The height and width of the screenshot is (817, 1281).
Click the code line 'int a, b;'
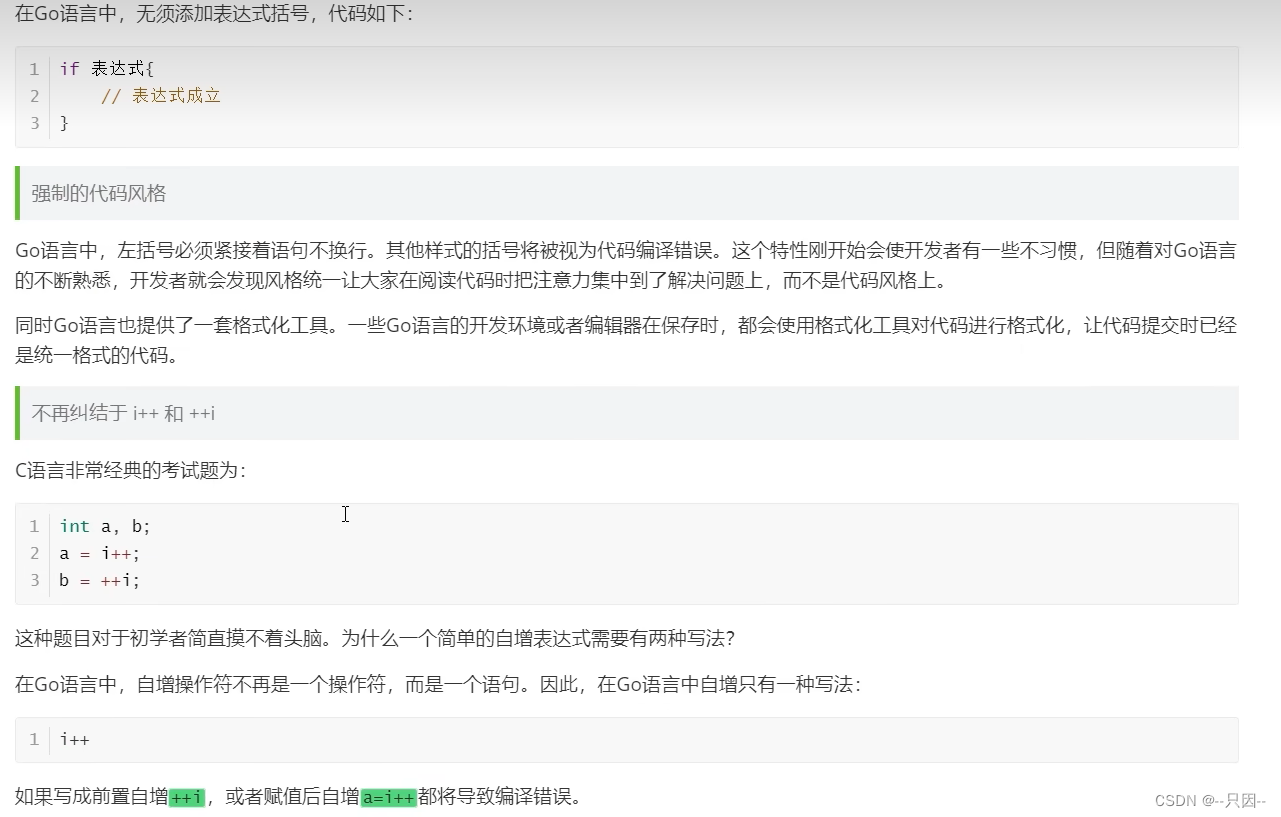tap(105, 526)
